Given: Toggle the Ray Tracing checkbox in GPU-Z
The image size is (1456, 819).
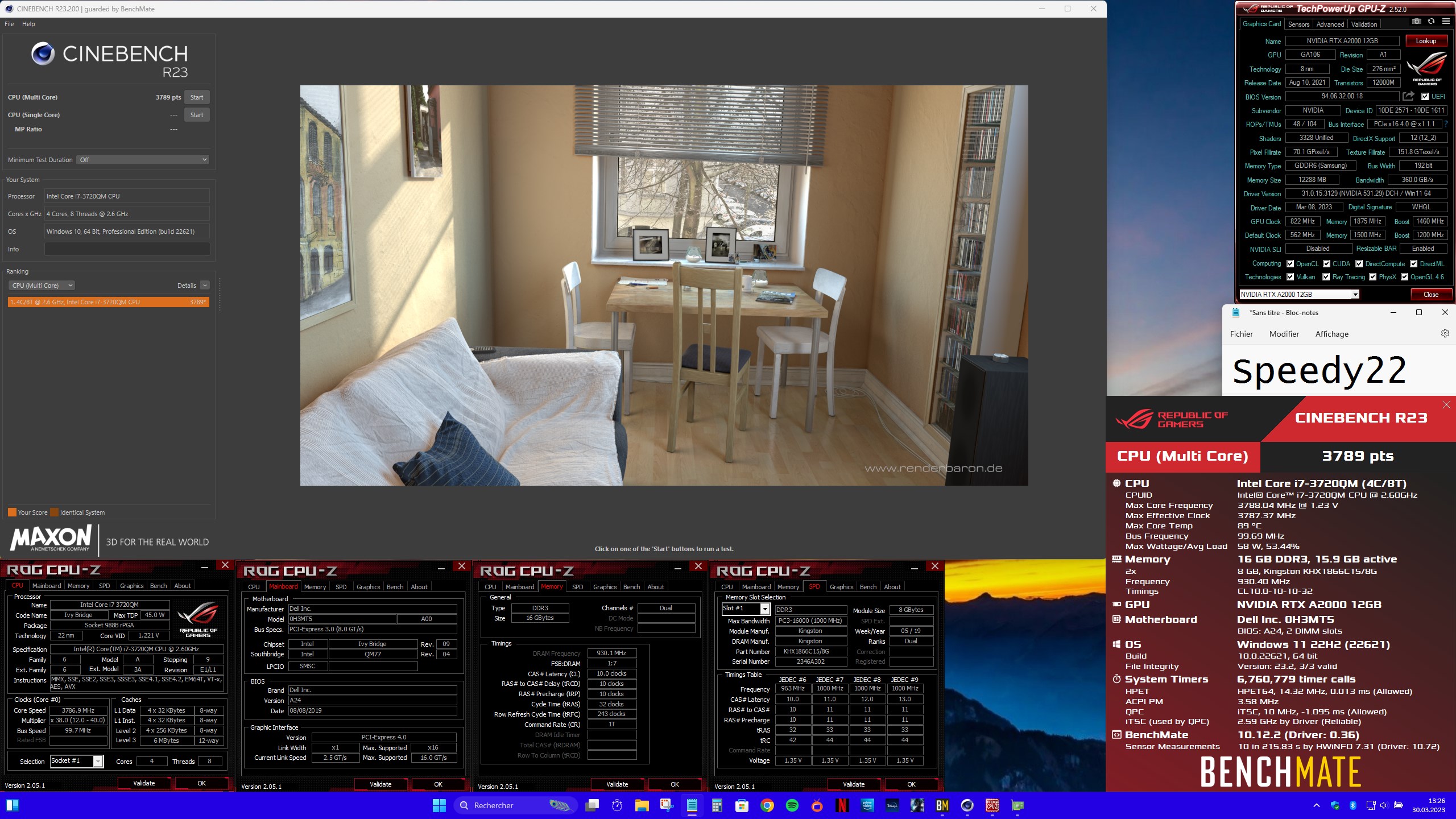Looking at the screenshot, I should 1326,277.
